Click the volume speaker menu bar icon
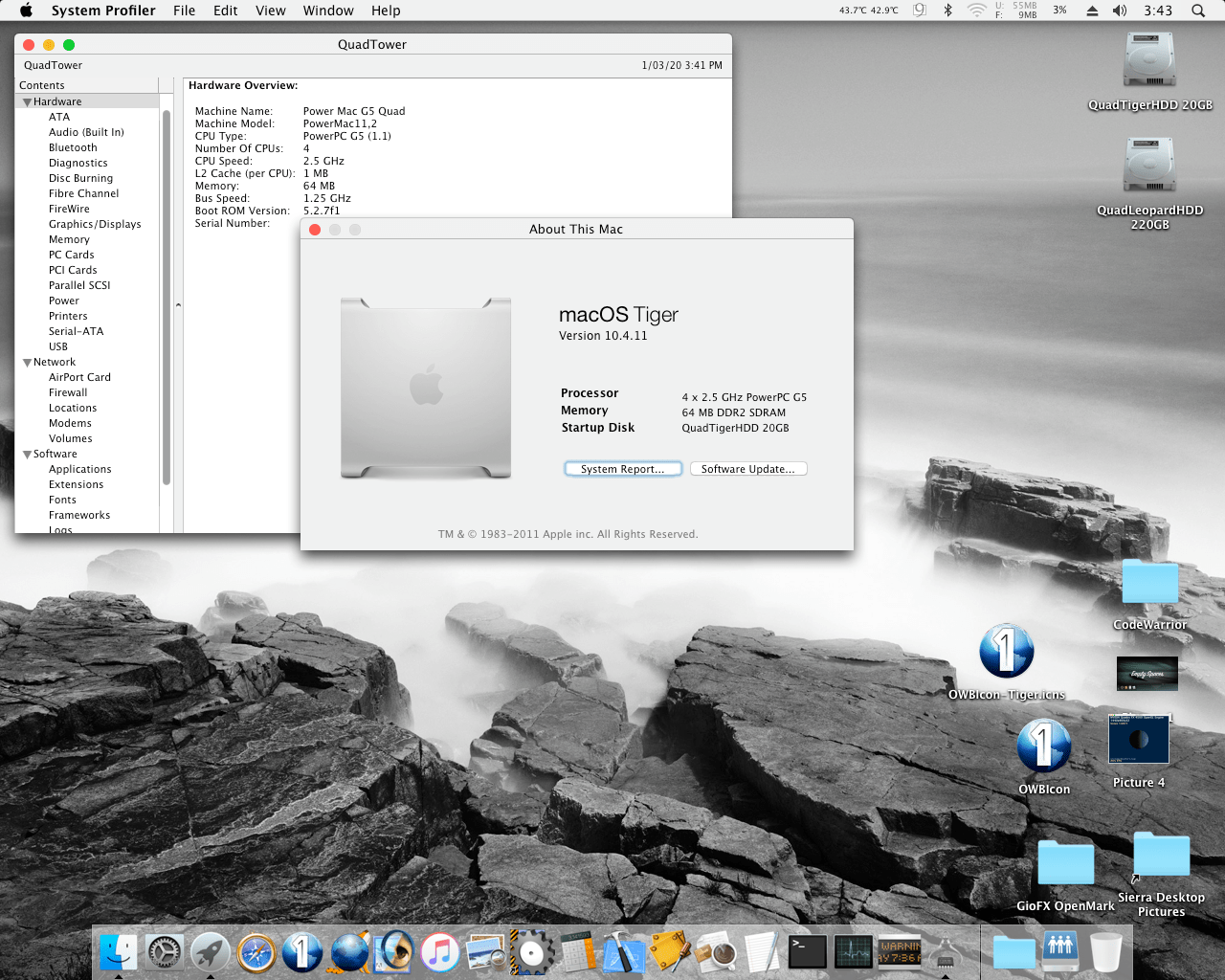The height and width of the screenshot is (980, 1225). click(1120, 11)
